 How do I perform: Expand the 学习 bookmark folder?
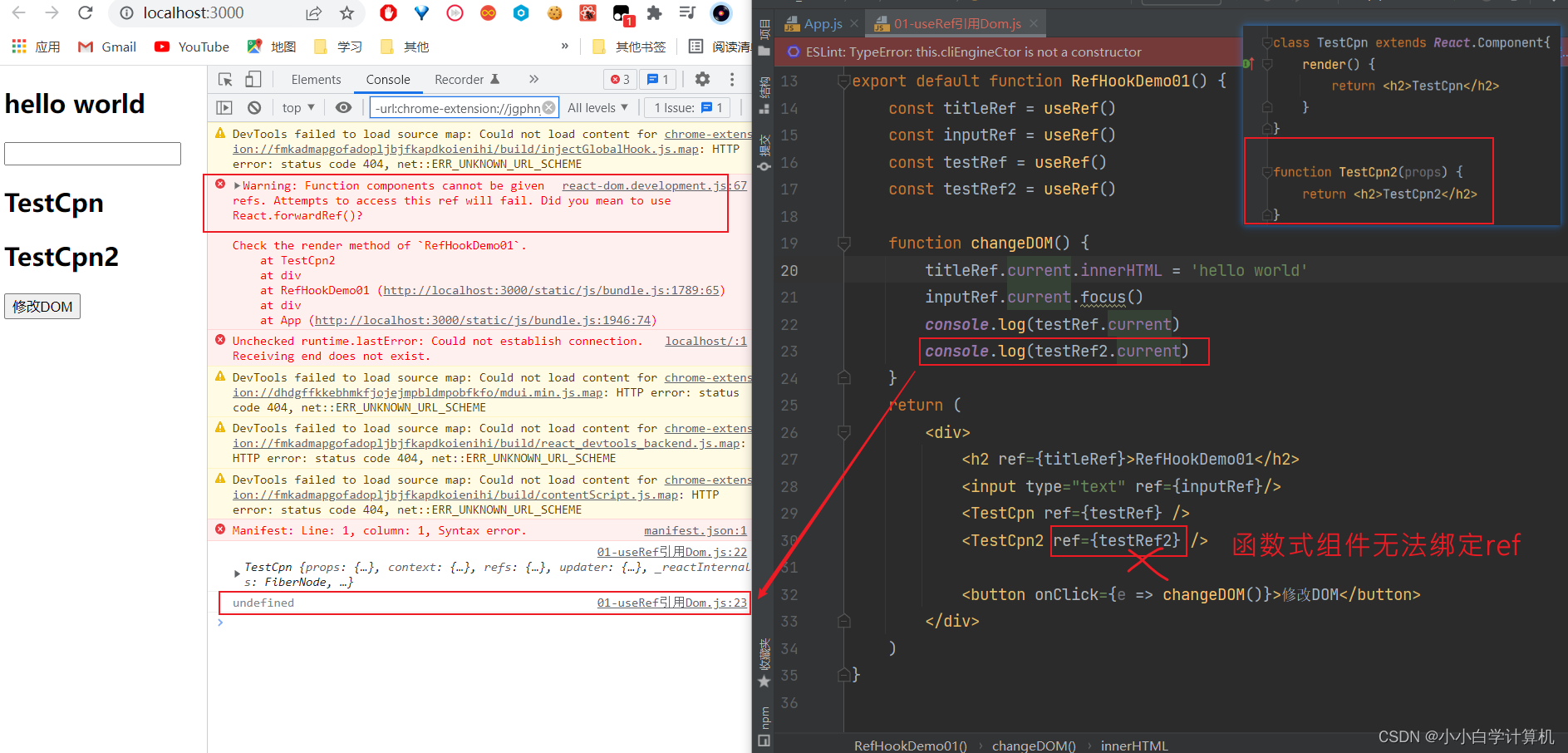338,47
